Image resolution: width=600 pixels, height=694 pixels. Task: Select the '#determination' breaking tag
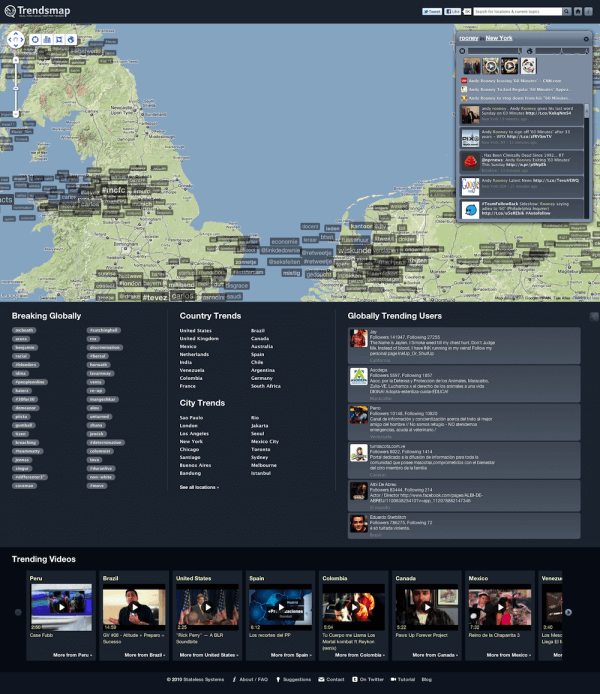[x=106, y=443]
